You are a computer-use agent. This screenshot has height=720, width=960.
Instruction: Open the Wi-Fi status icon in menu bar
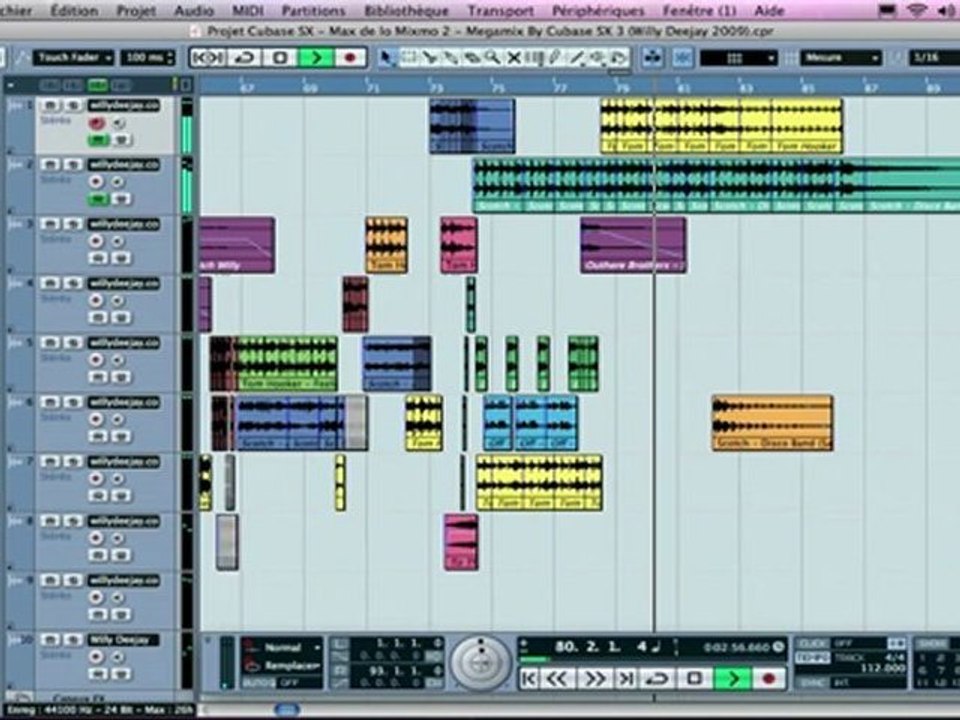(x=916, y=10)
